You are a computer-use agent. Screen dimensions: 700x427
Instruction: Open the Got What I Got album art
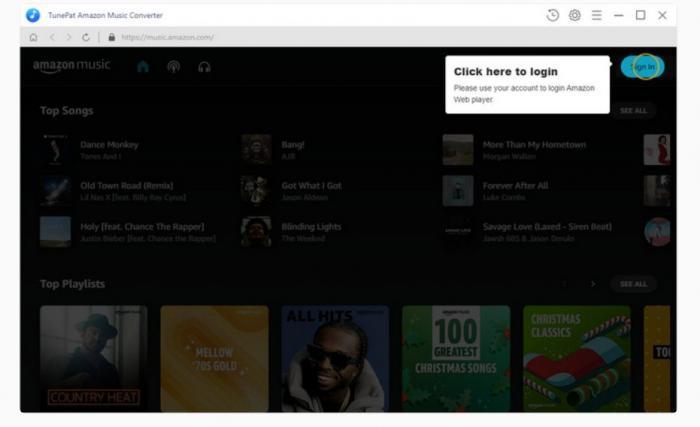tap(256, 191)
